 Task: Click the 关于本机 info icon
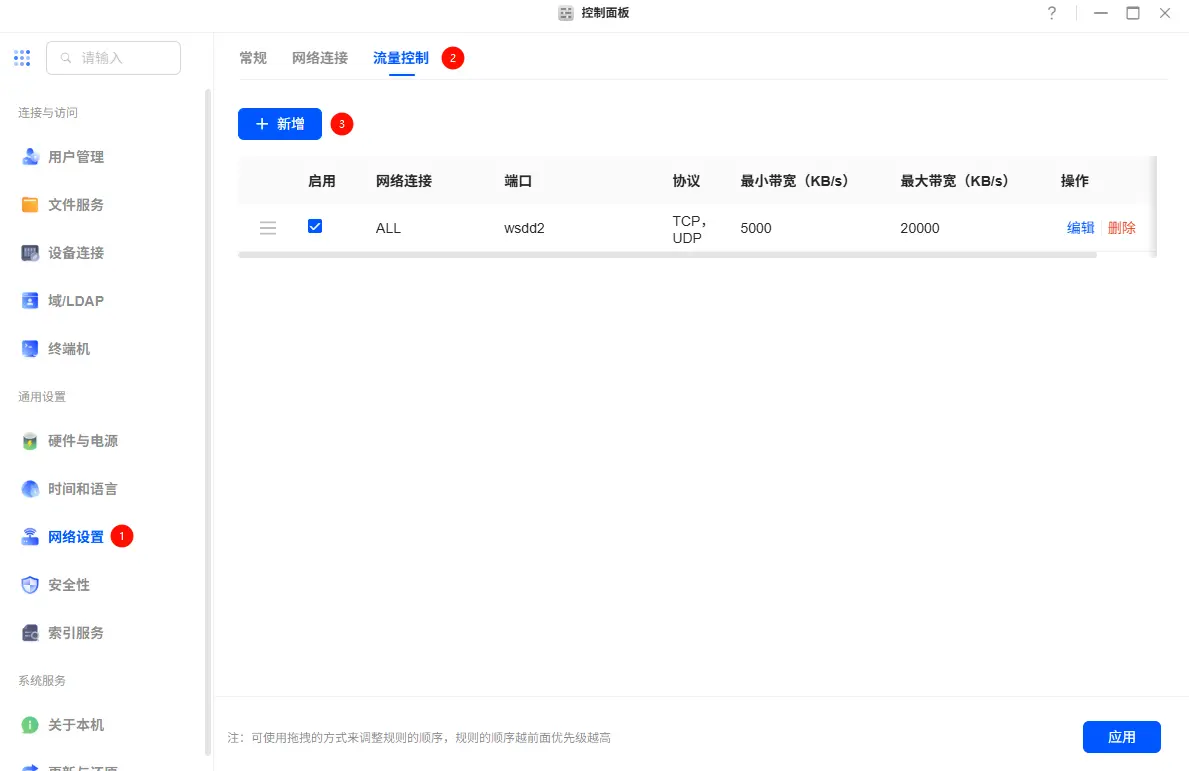(x=30, y=725)
